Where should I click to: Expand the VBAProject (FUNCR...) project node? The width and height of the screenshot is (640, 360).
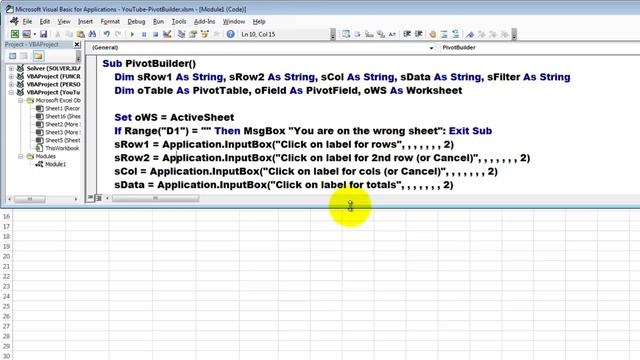click(x=11, y=76)
